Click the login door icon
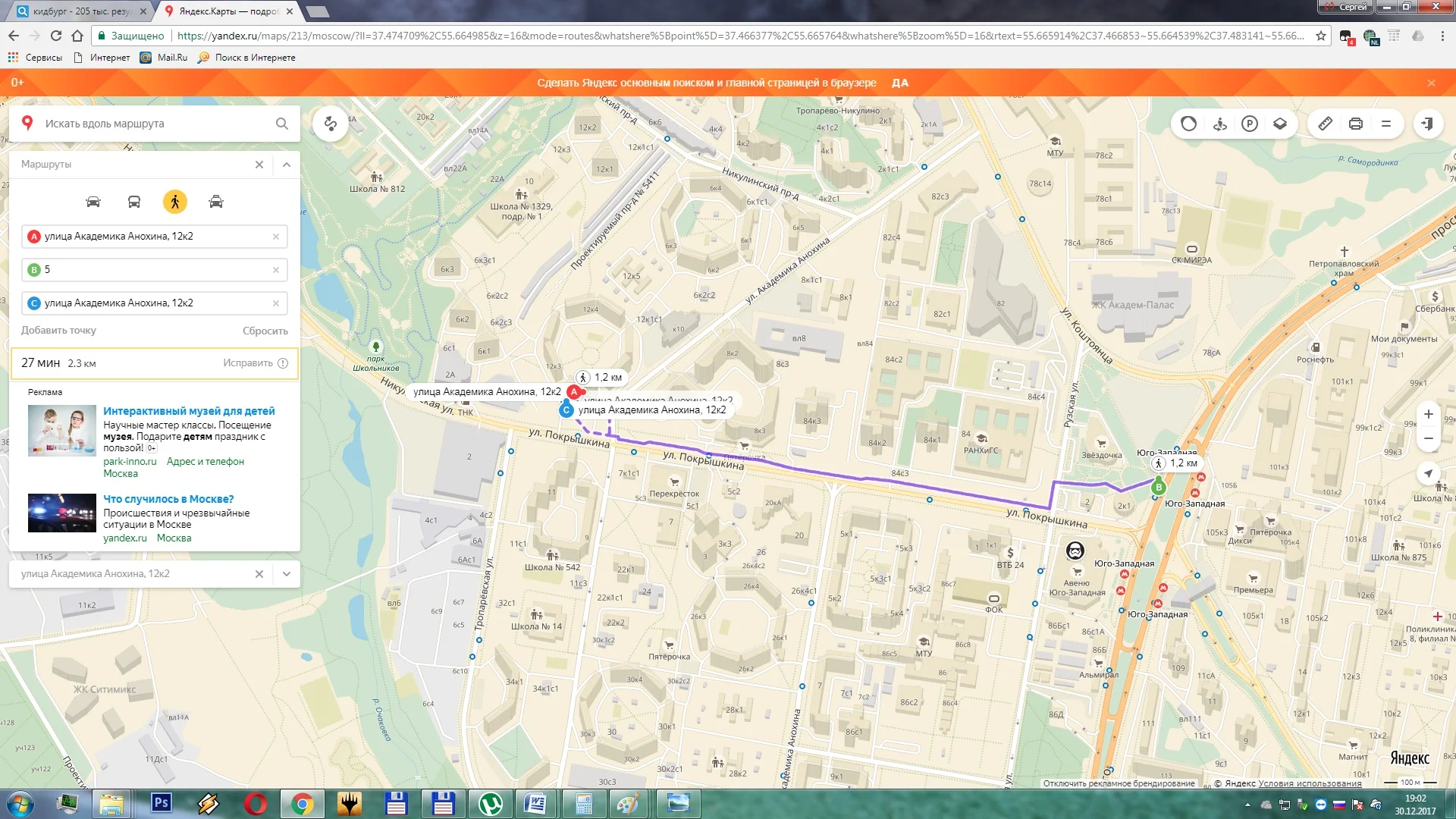Viewport: 1456px width, 819px height. 1428,124
